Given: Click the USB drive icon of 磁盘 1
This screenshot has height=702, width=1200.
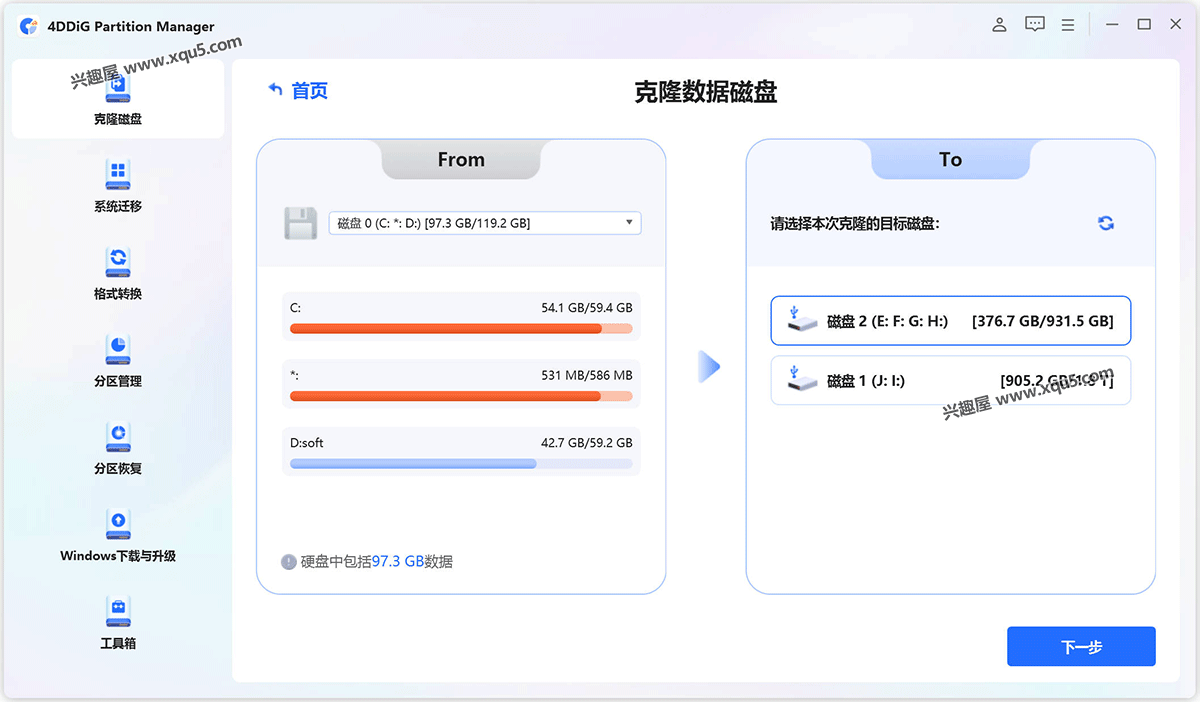Looking at the screenshot, I should coord(802,379).
